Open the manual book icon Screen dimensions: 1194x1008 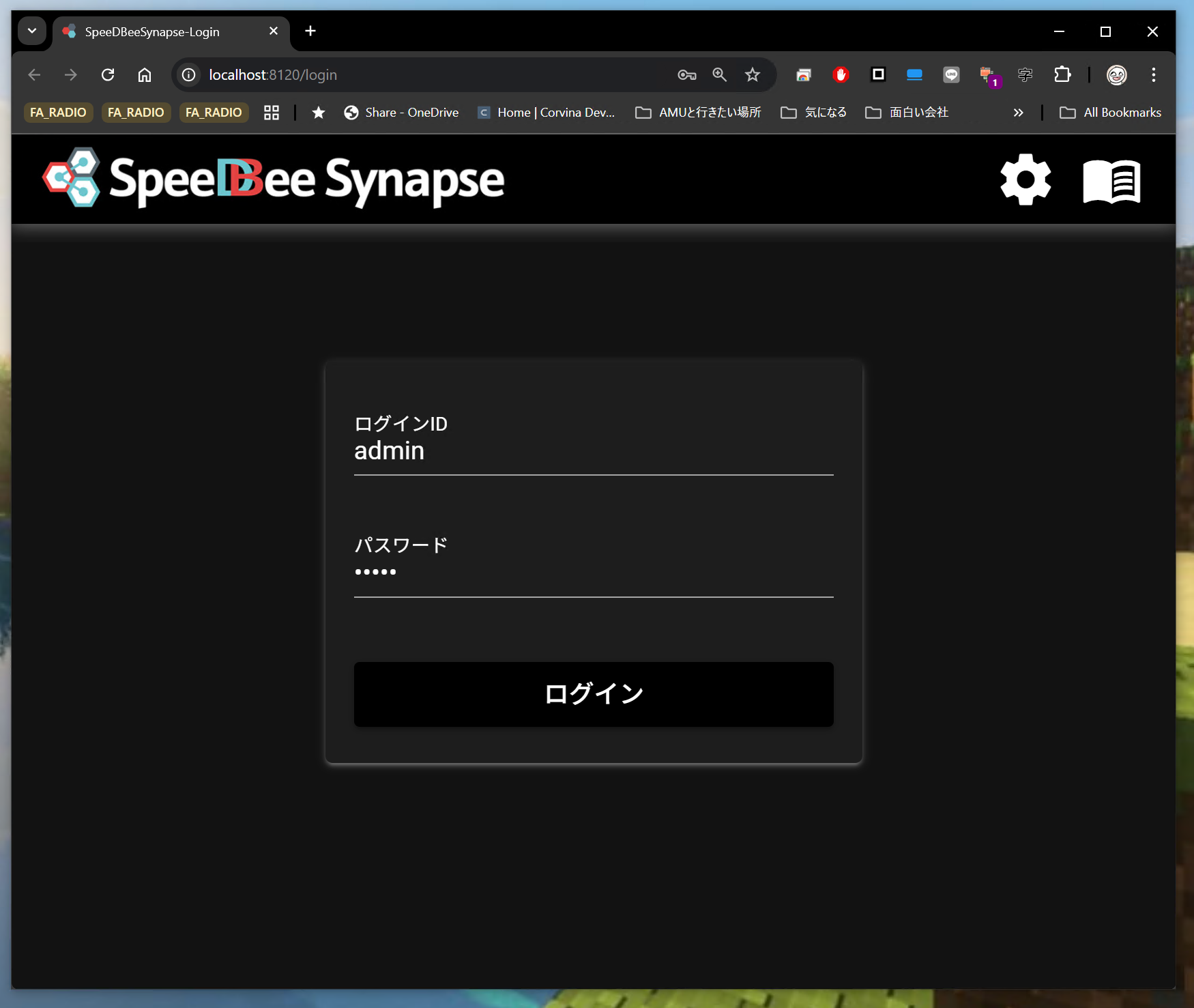(1111, 181)
